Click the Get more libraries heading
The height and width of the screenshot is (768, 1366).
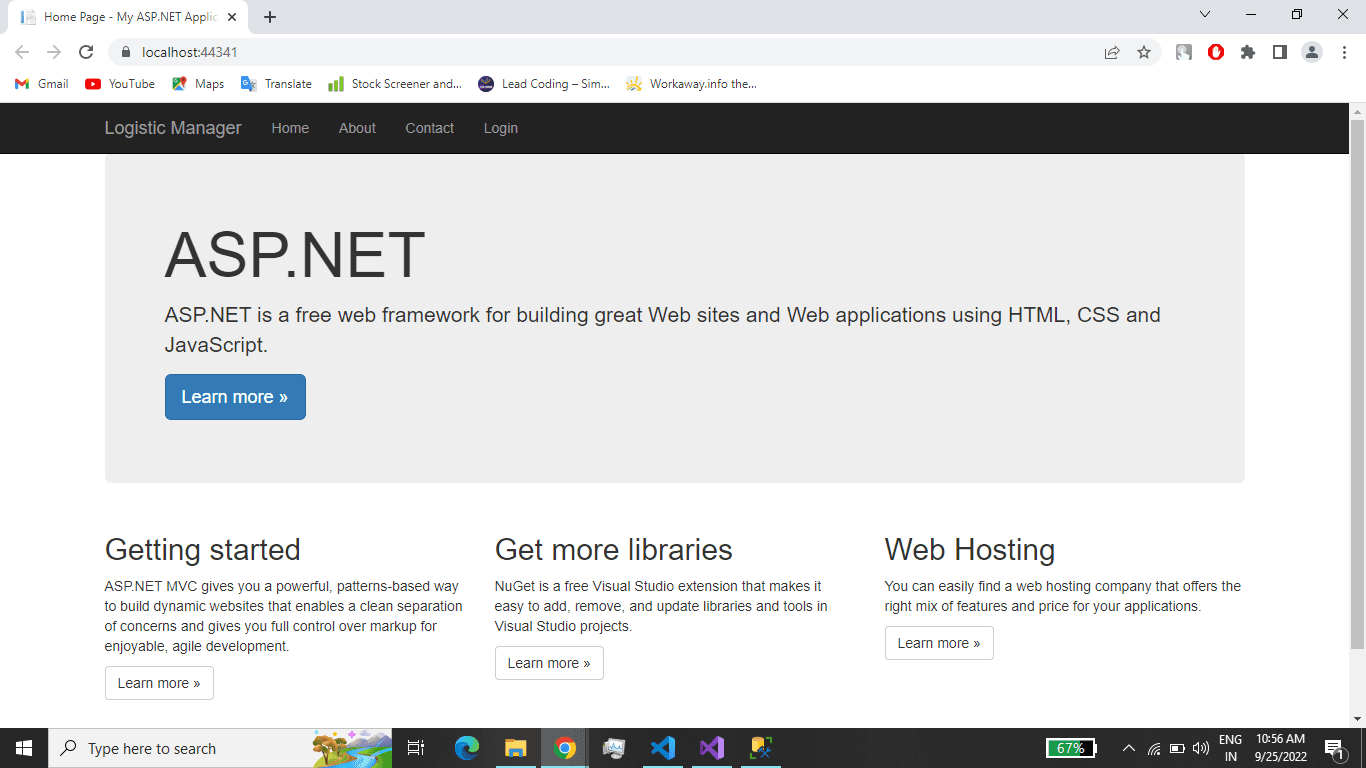point(614,550)
